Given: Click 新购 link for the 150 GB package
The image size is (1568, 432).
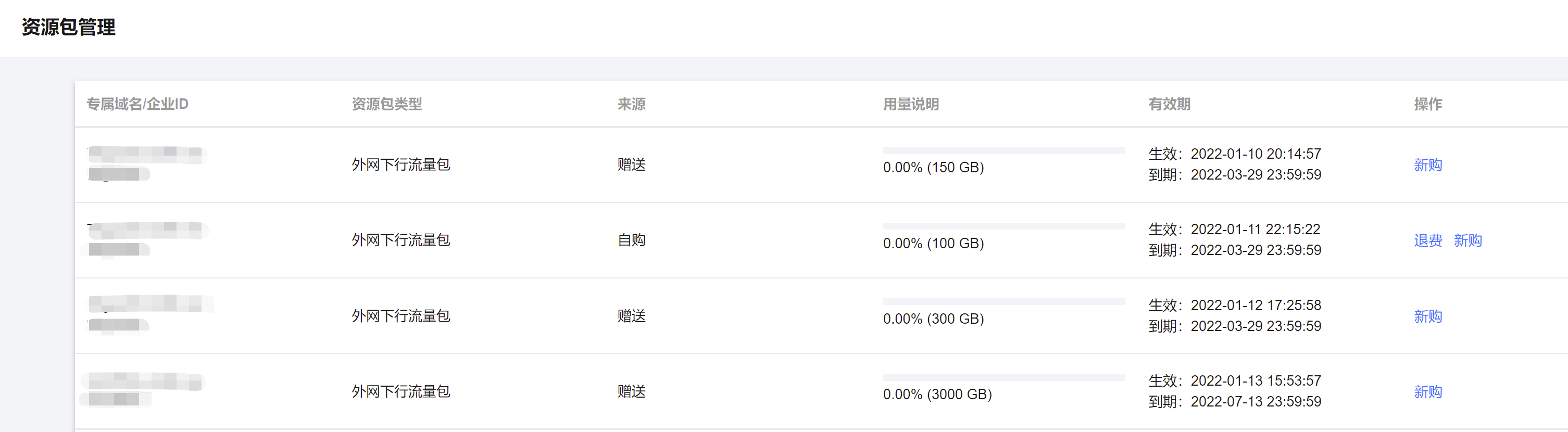Looking at the screenshot, I should [x=1427, y=165].
